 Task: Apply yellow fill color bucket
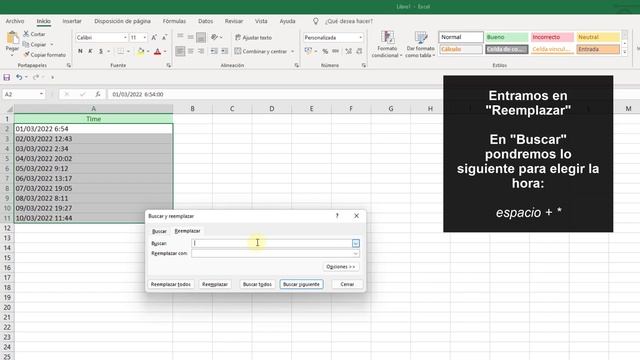(140, 51)
